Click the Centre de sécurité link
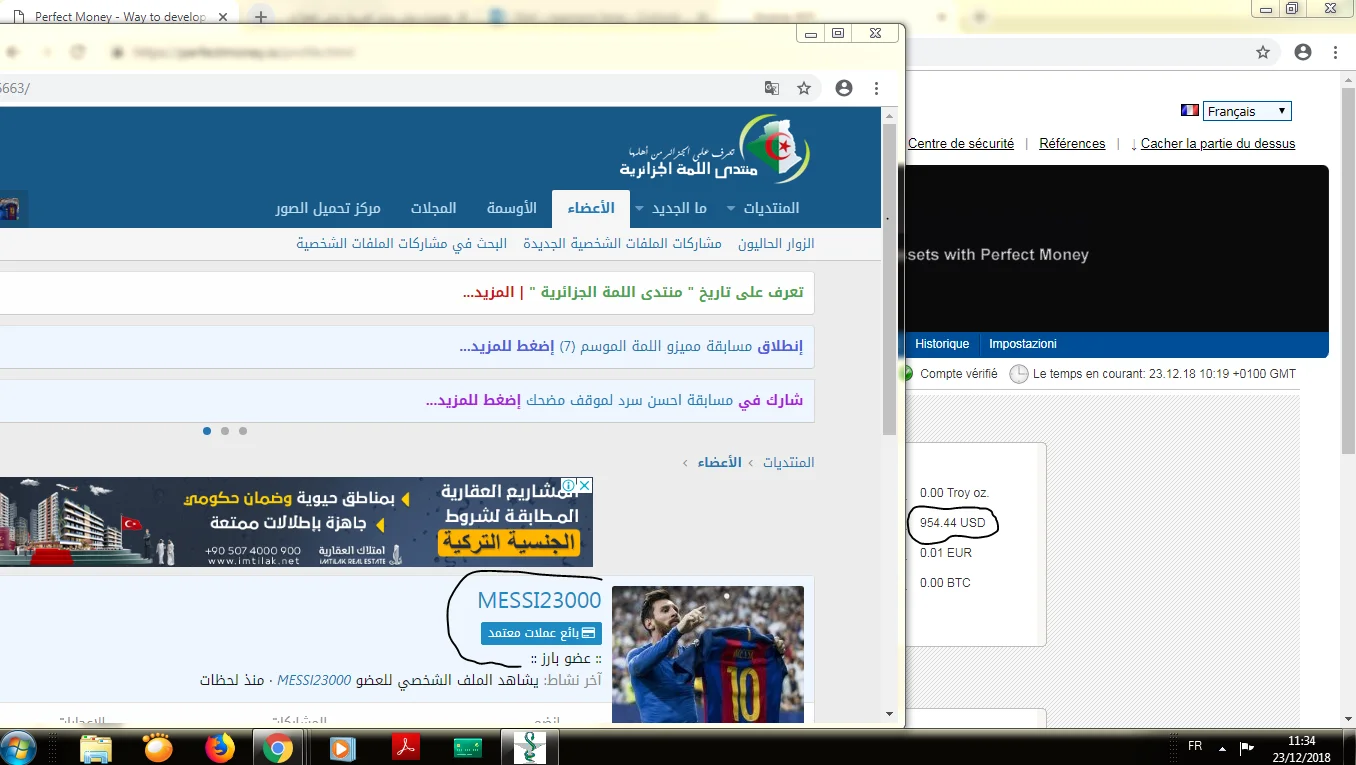The height and width of the screenshot is (765, 1356). point(960,144)
